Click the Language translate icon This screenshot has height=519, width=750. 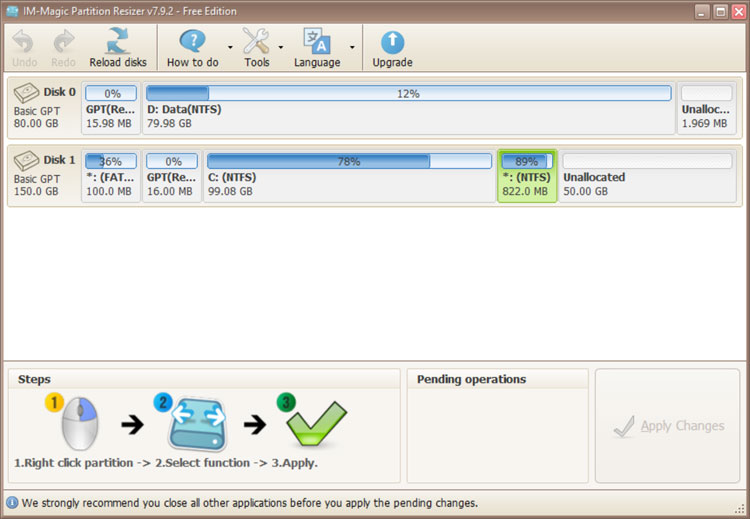pyautogui.click(x=317, y=41)
